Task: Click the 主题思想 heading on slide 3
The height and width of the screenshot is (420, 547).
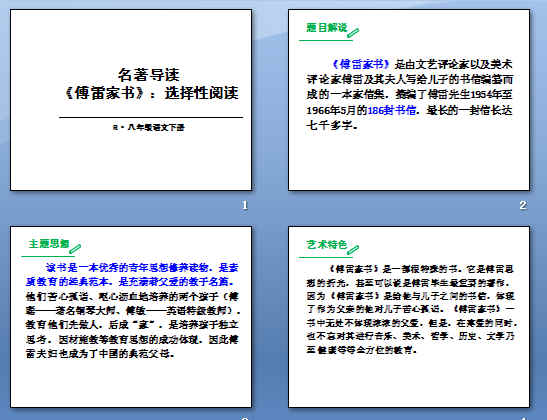Action: pos(49,244)
